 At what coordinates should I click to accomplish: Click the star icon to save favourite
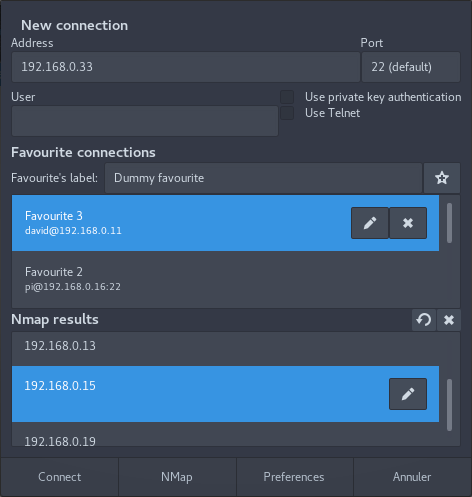[442, 178]
